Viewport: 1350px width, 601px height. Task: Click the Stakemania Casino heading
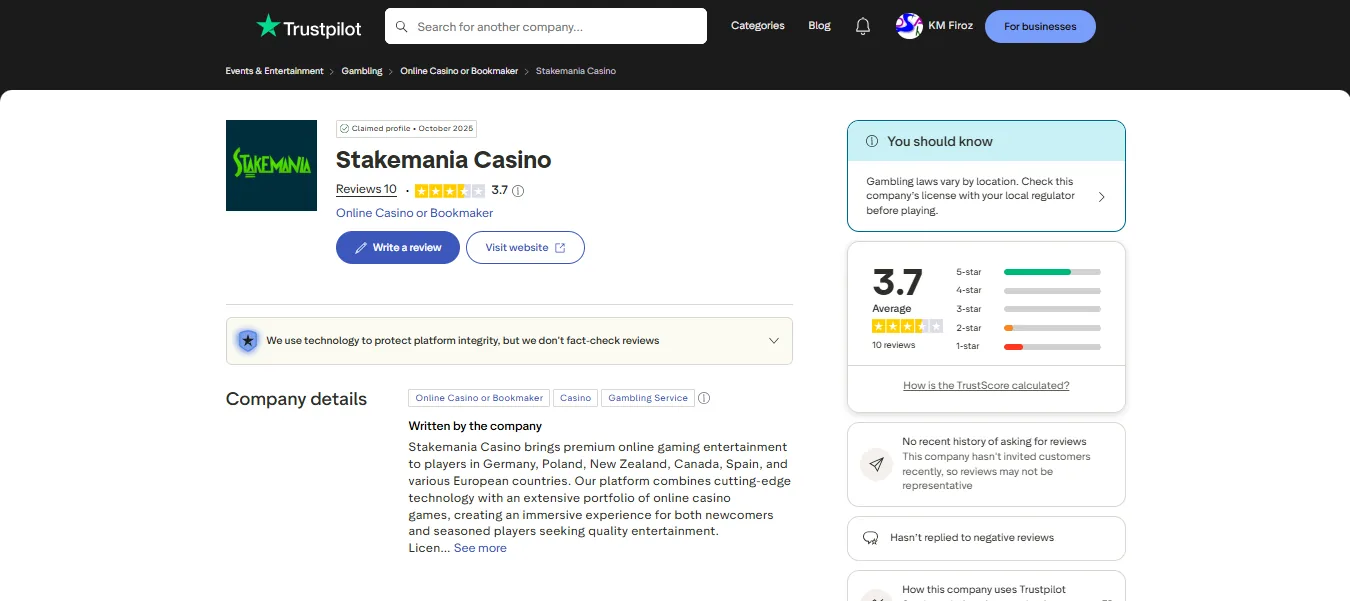click(444, 160)
